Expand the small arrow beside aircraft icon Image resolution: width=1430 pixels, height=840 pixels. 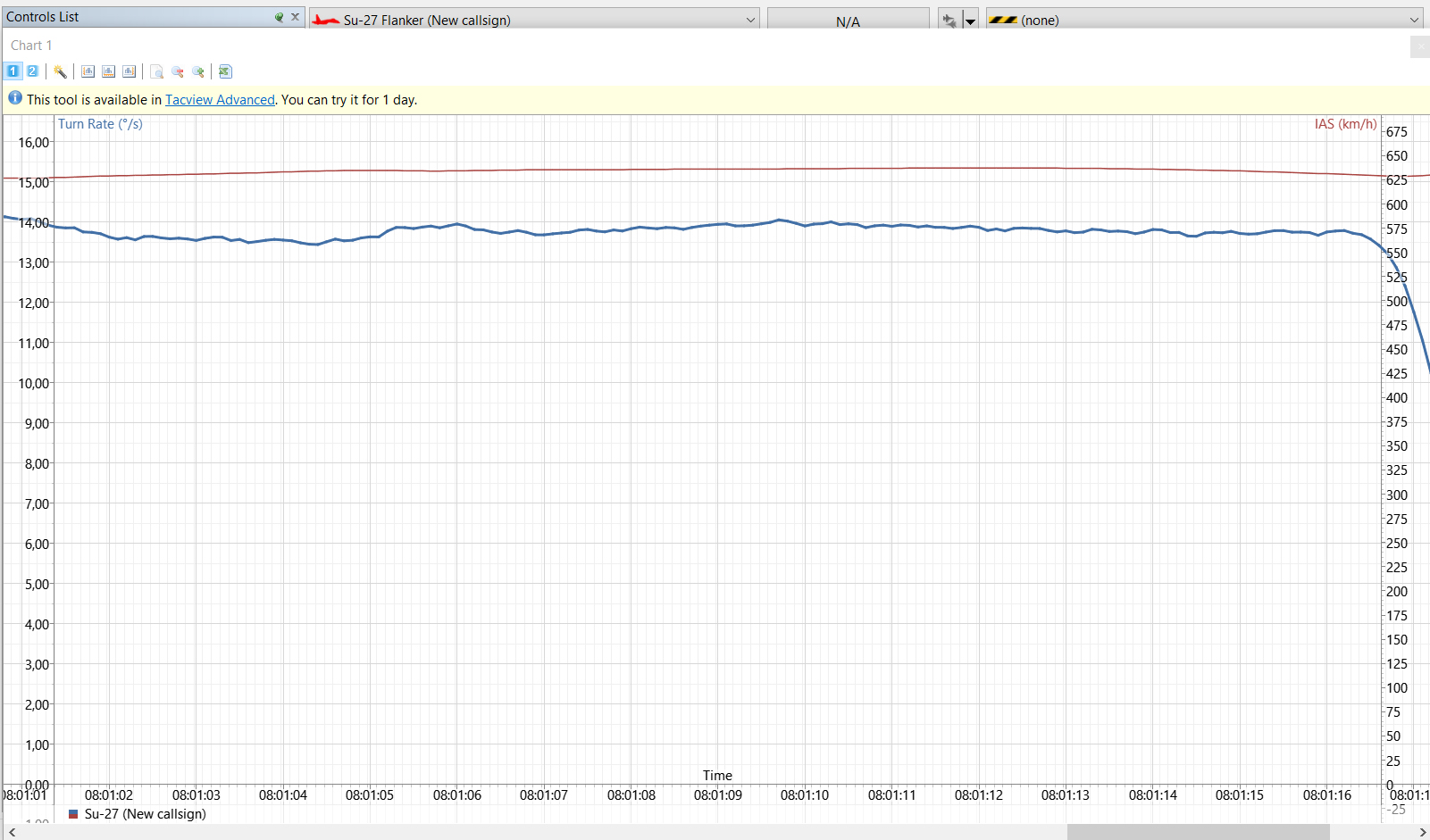pos(970,20)
